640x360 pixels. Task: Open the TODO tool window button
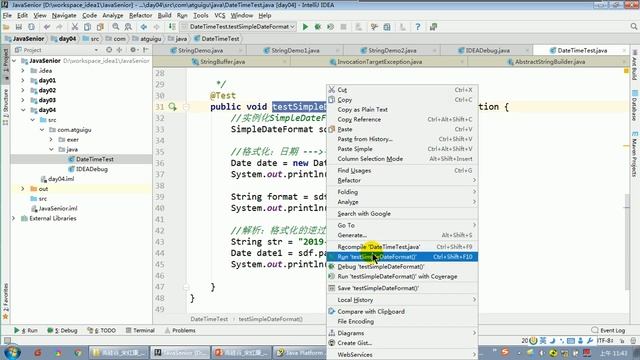(x=102, y=331)
